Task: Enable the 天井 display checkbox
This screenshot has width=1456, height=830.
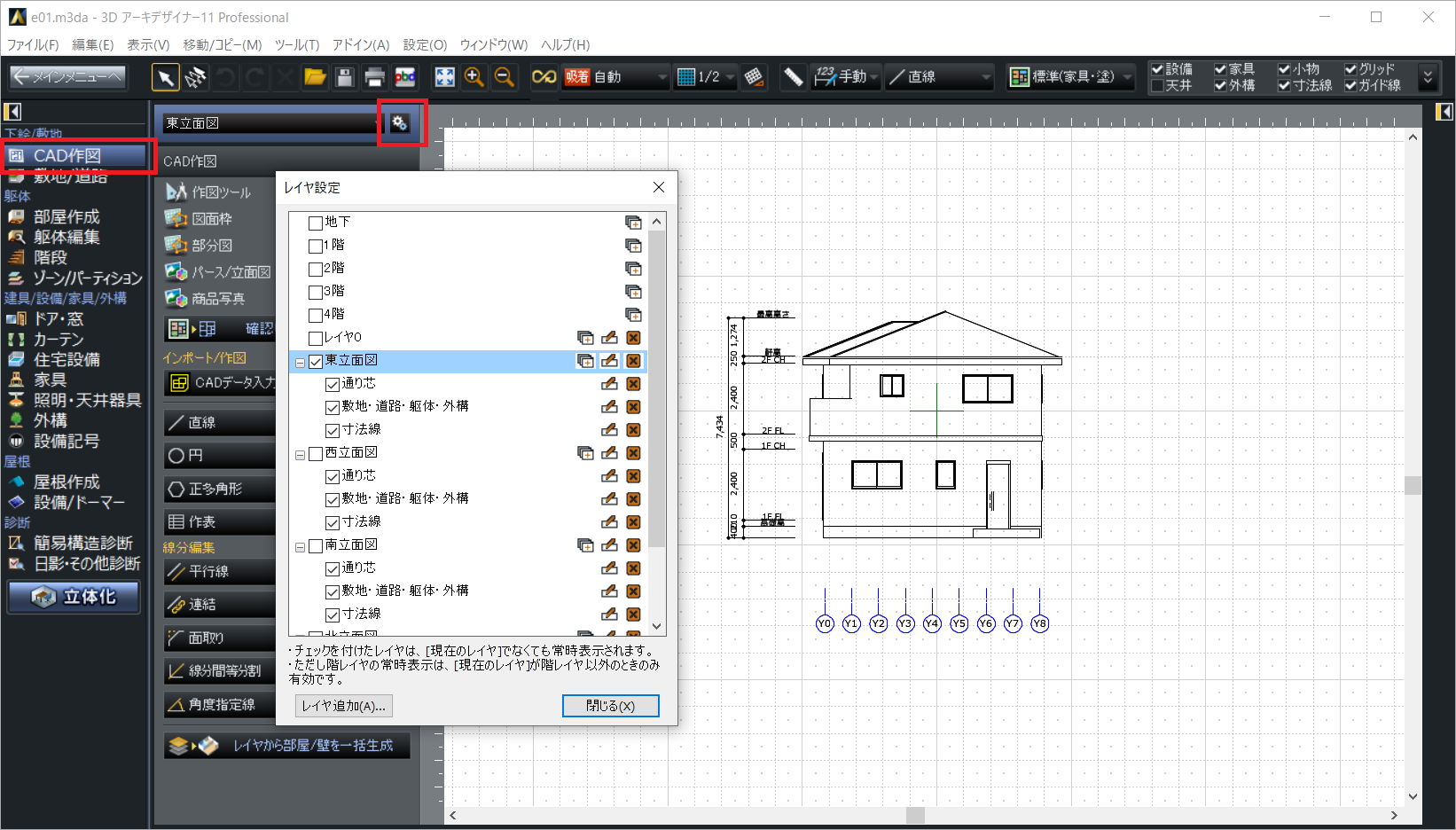Action: click(x=1157, y=86)
